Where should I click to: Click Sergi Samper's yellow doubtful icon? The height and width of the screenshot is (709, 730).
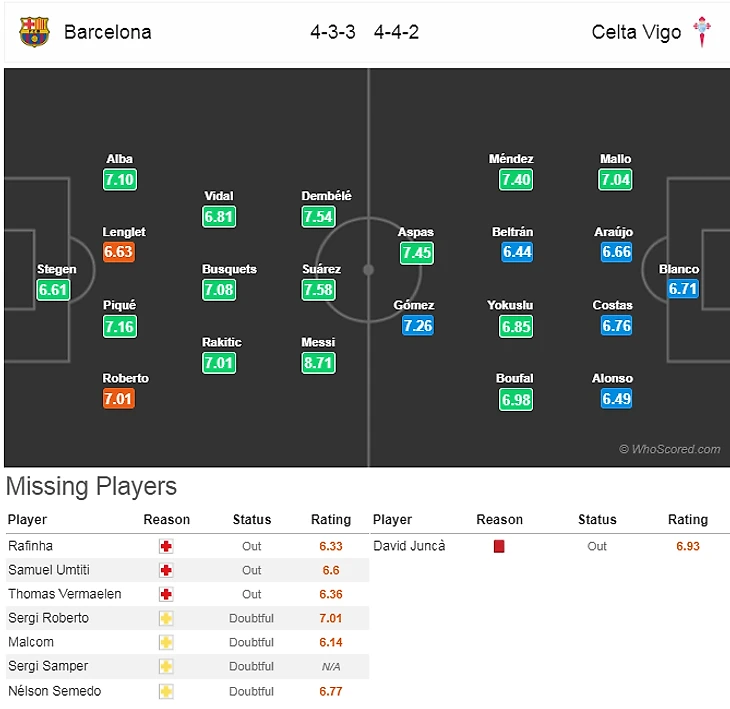point(166,667)
